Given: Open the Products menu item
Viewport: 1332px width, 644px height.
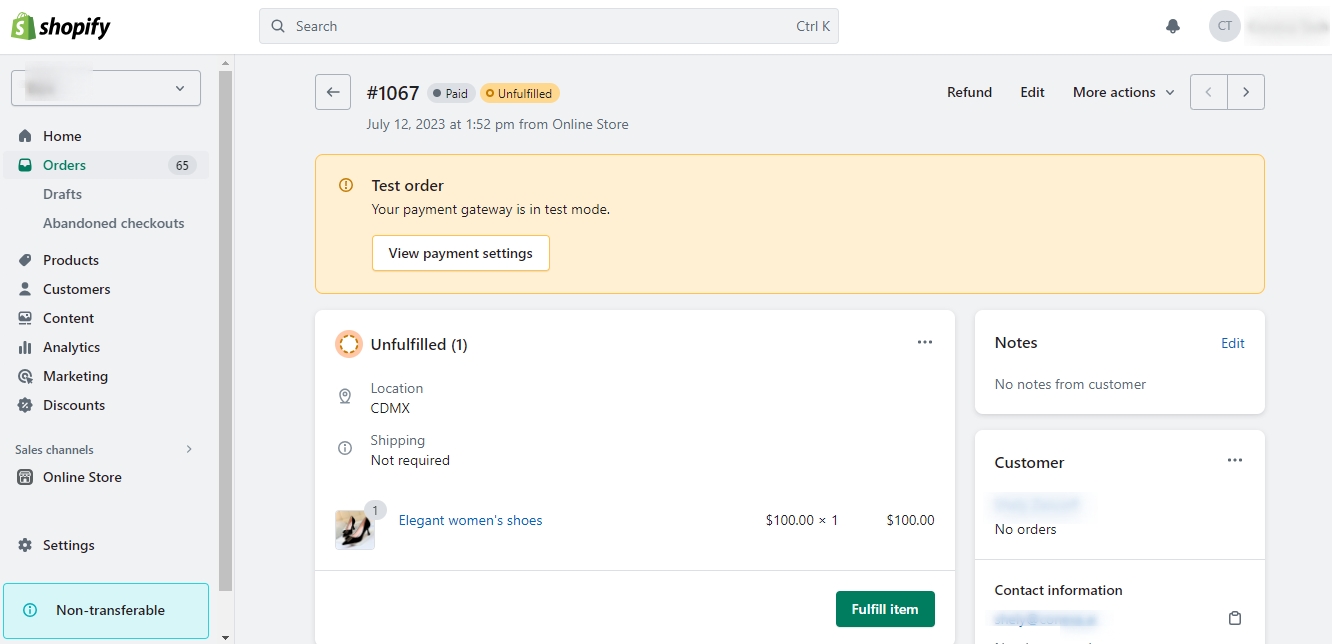Looking at the screenshot, I should tap(70, 260).
